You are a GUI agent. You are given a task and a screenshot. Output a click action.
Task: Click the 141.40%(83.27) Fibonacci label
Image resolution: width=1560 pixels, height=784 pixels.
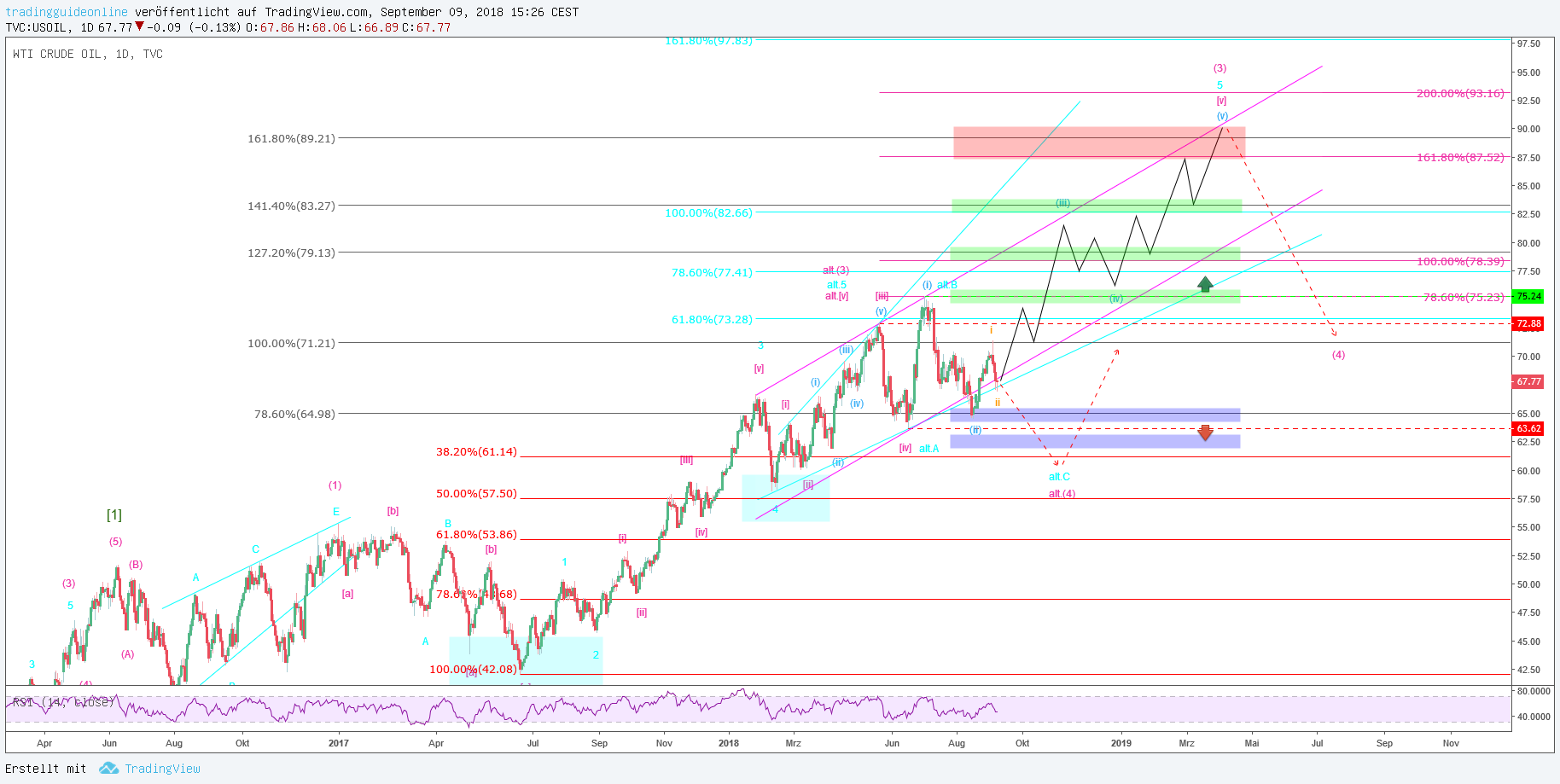click(x=291, y=206)
